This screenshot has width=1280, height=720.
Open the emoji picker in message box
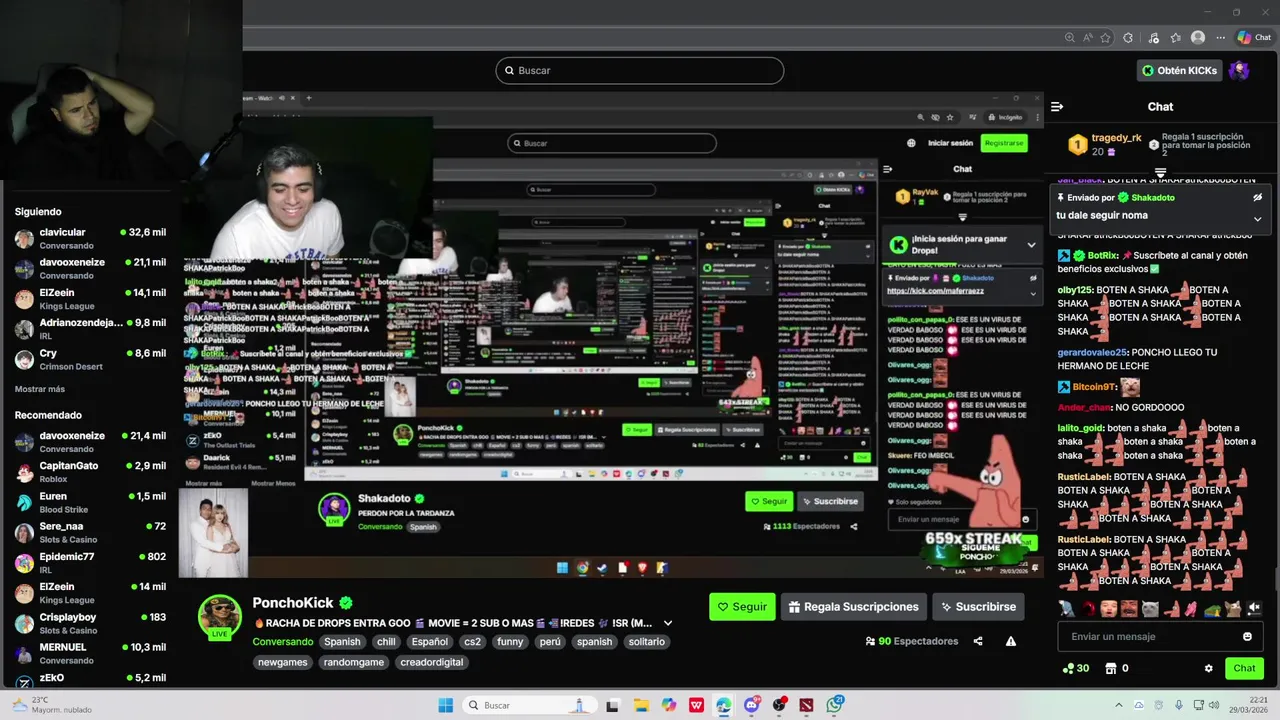click(1247, 636)
